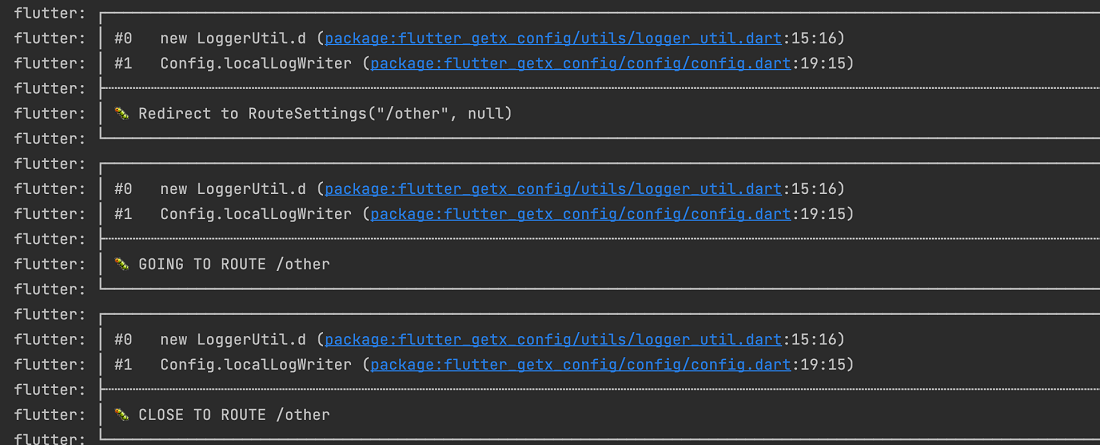The height and width of the screenshot is (445, 1100).
Task: Open config.dart link above CLOSE TO ROUTE
Action: coord(581,365)
